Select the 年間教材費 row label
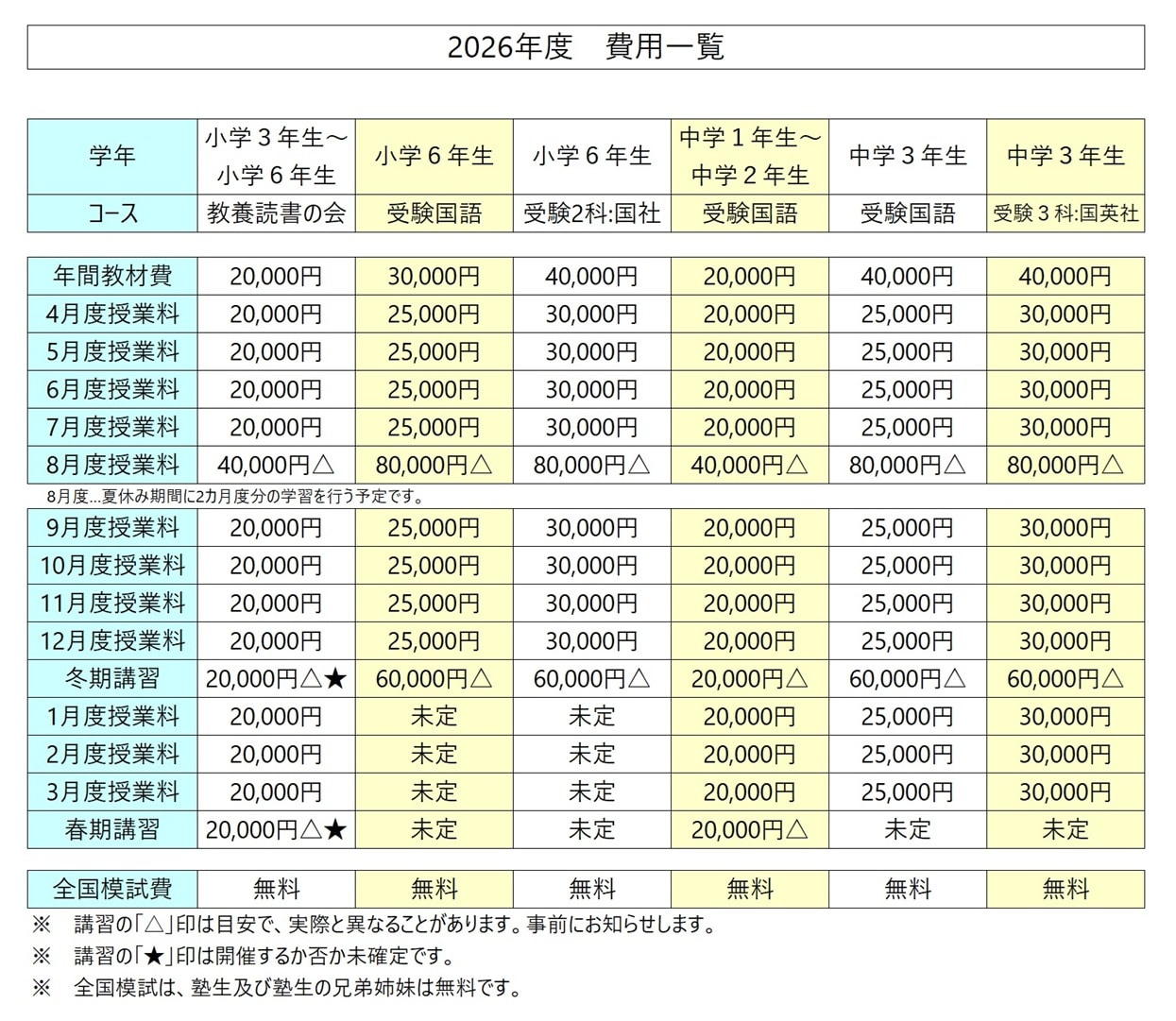The width and height of the screenshot is (1176, 1021). pos(112,277)
